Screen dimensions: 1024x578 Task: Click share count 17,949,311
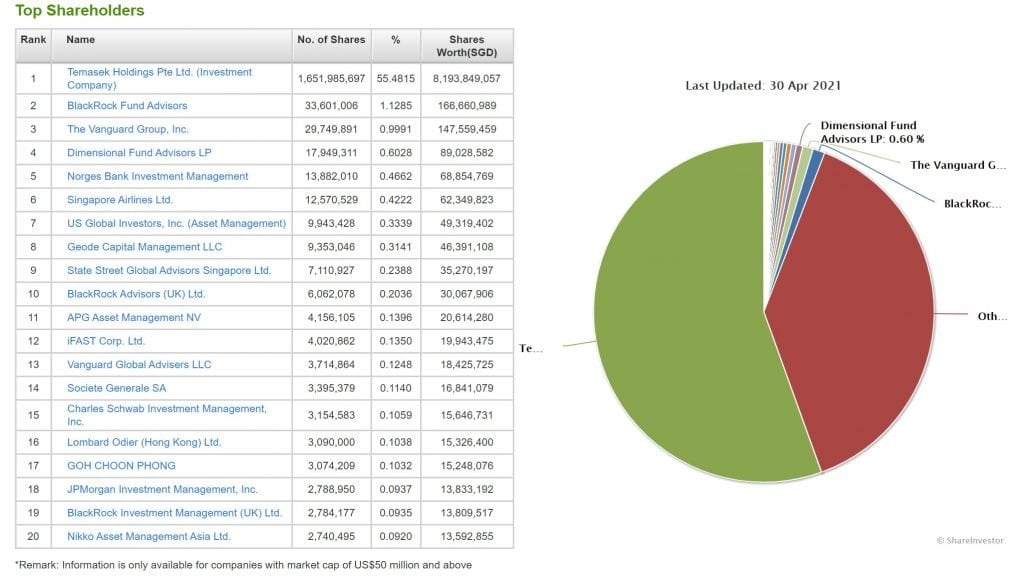[331, 153]
